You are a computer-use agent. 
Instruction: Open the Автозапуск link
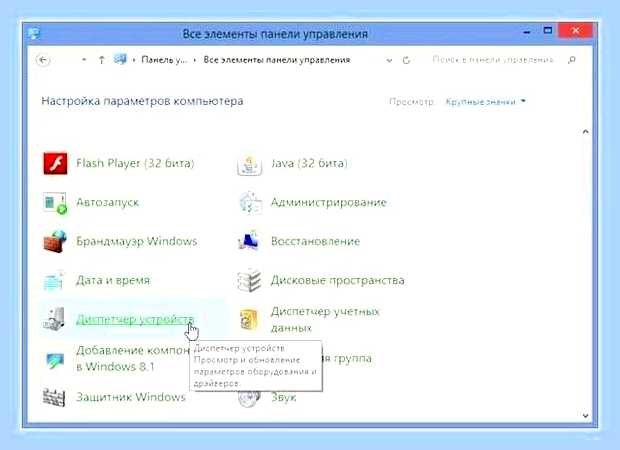click(108, 202)
